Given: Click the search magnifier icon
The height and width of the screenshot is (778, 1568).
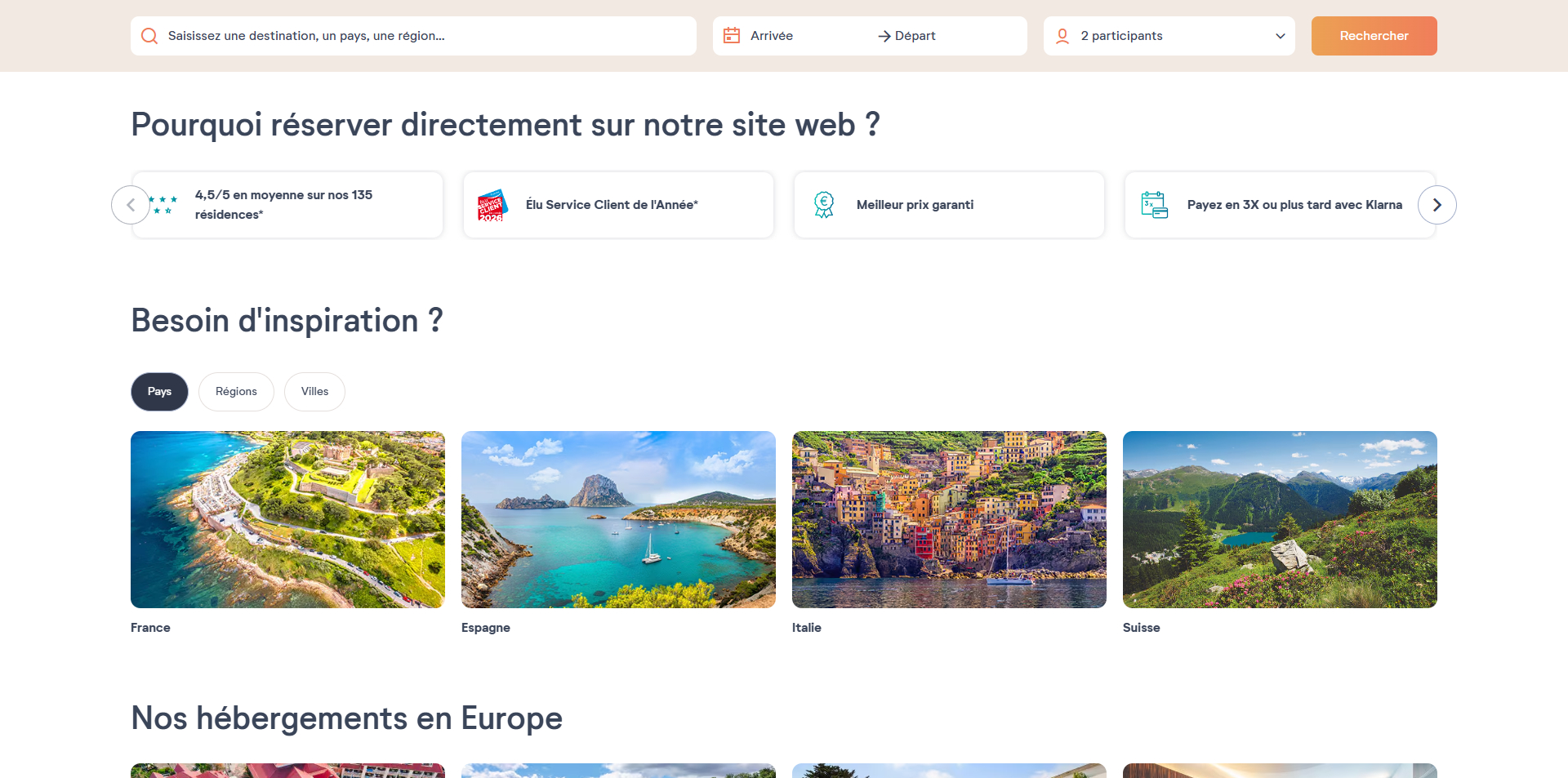Looking at the screenshot, I should pyautogui.click(x=149, y=36).
